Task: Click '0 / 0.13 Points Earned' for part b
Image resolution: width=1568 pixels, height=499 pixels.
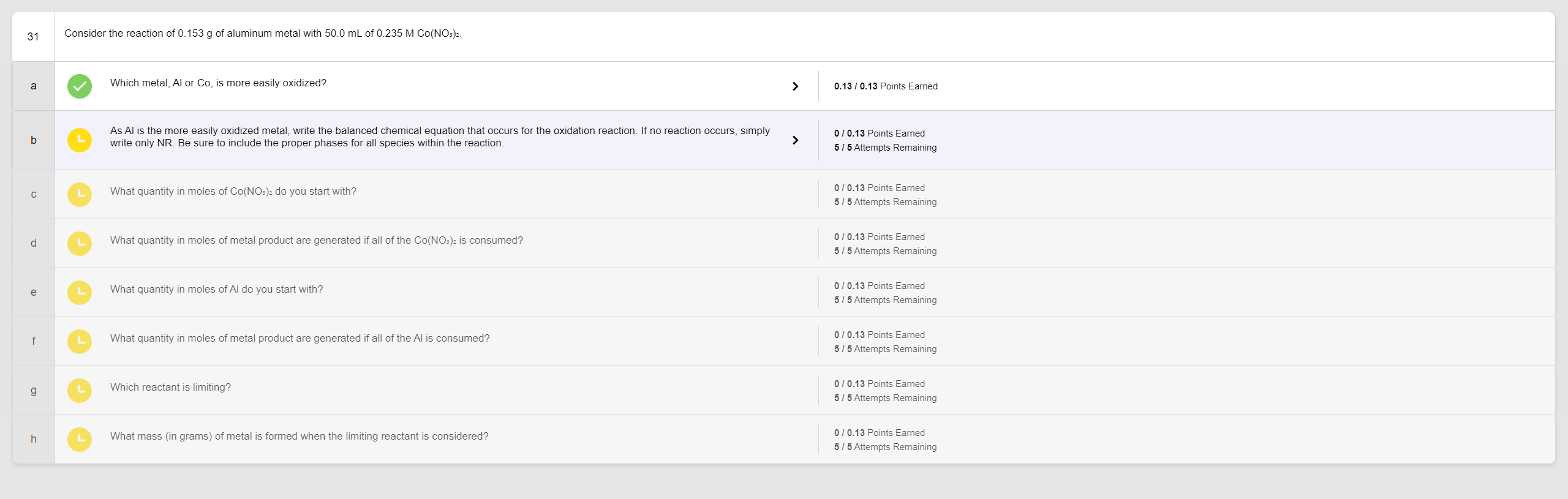Action: (880, 133)
